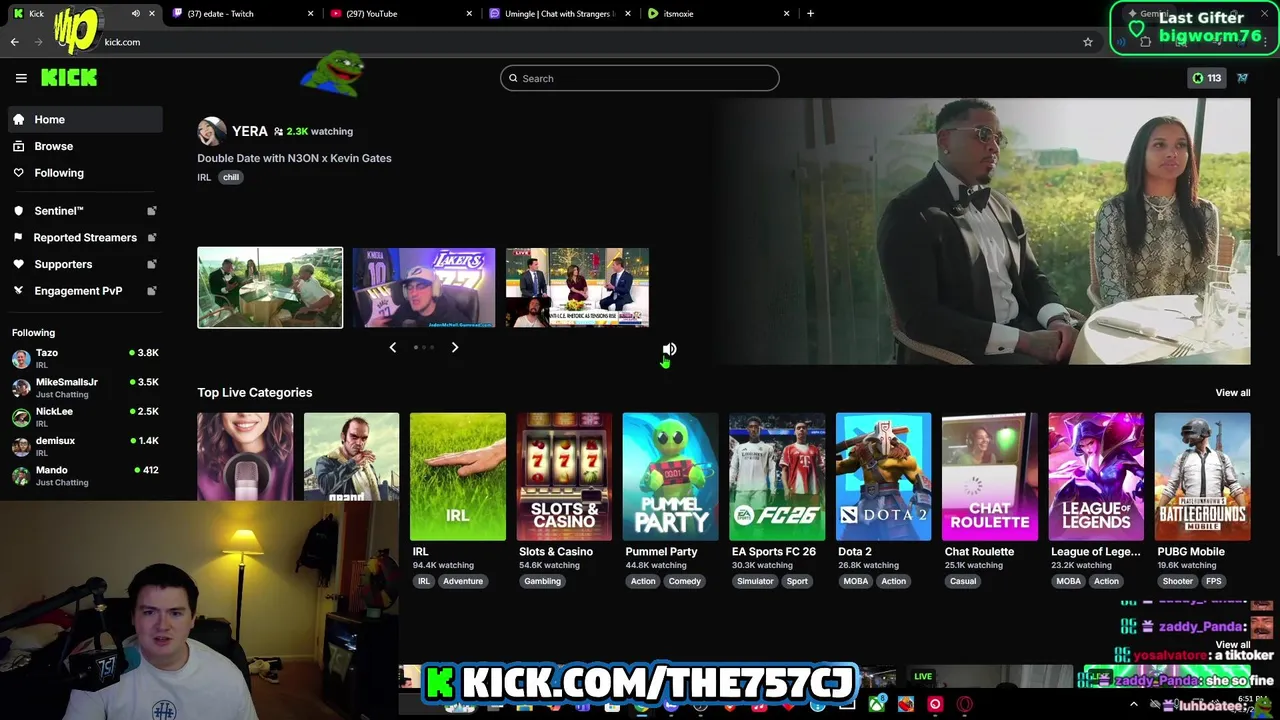Bookmark this page with the star icon
The image size is (1280, 720).
click(1088, 42)
